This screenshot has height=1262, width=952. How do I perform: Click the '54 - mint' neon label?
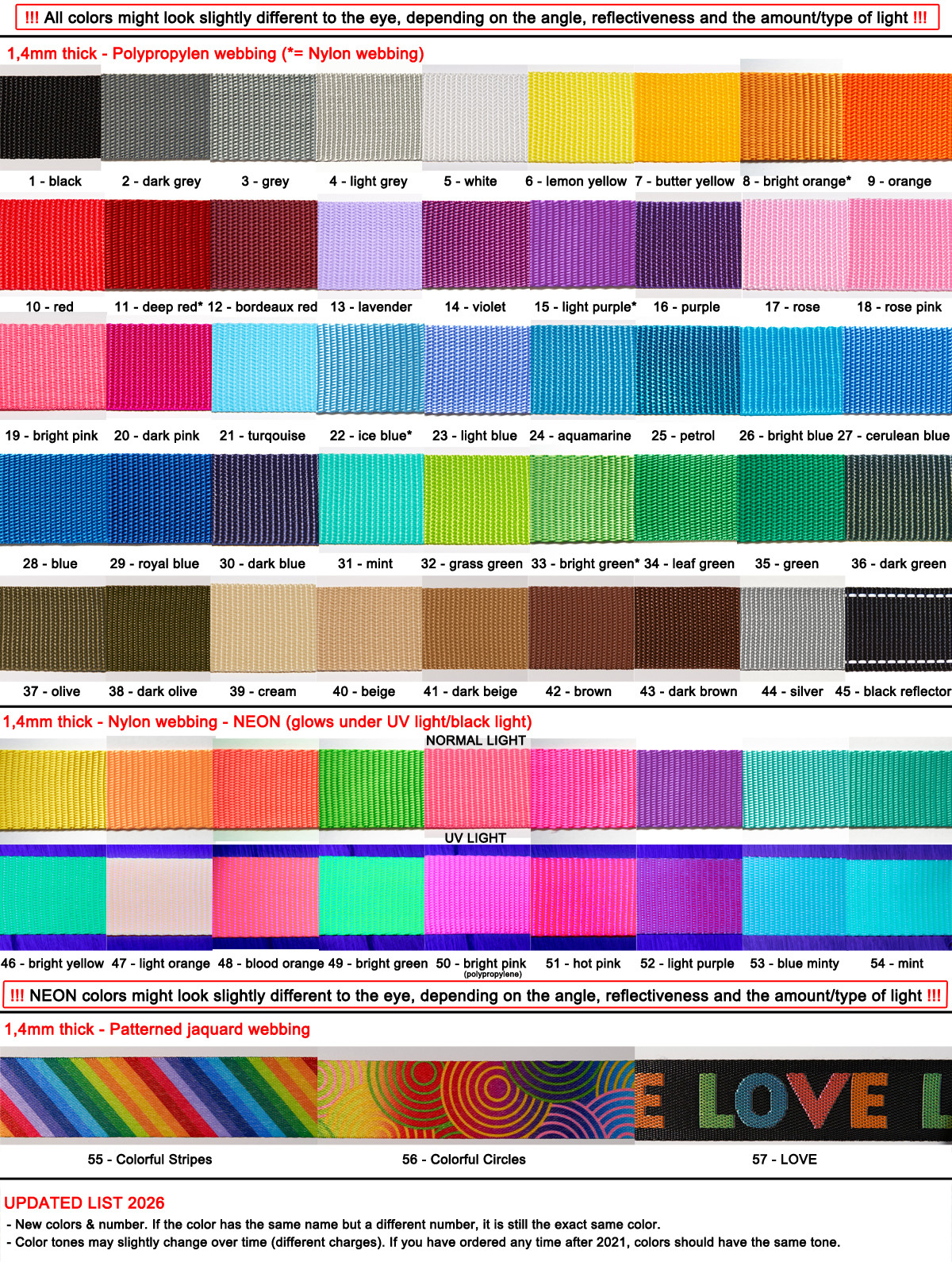[x=896, y=964]
